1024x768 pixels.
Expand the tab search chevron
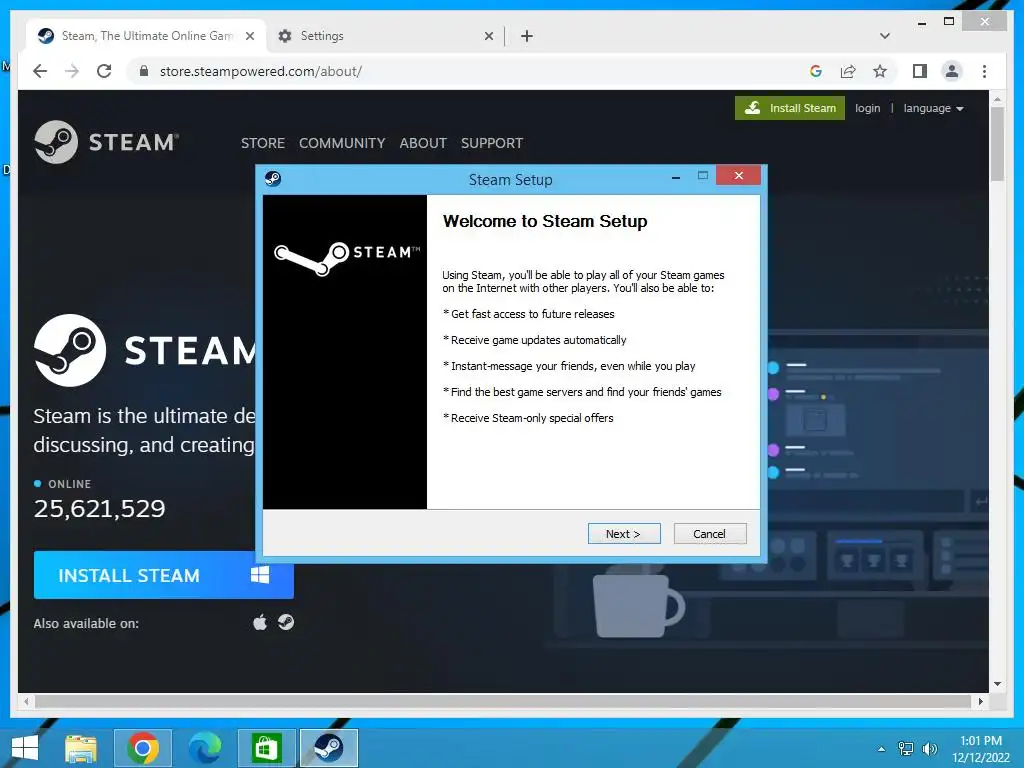point(885,36)
